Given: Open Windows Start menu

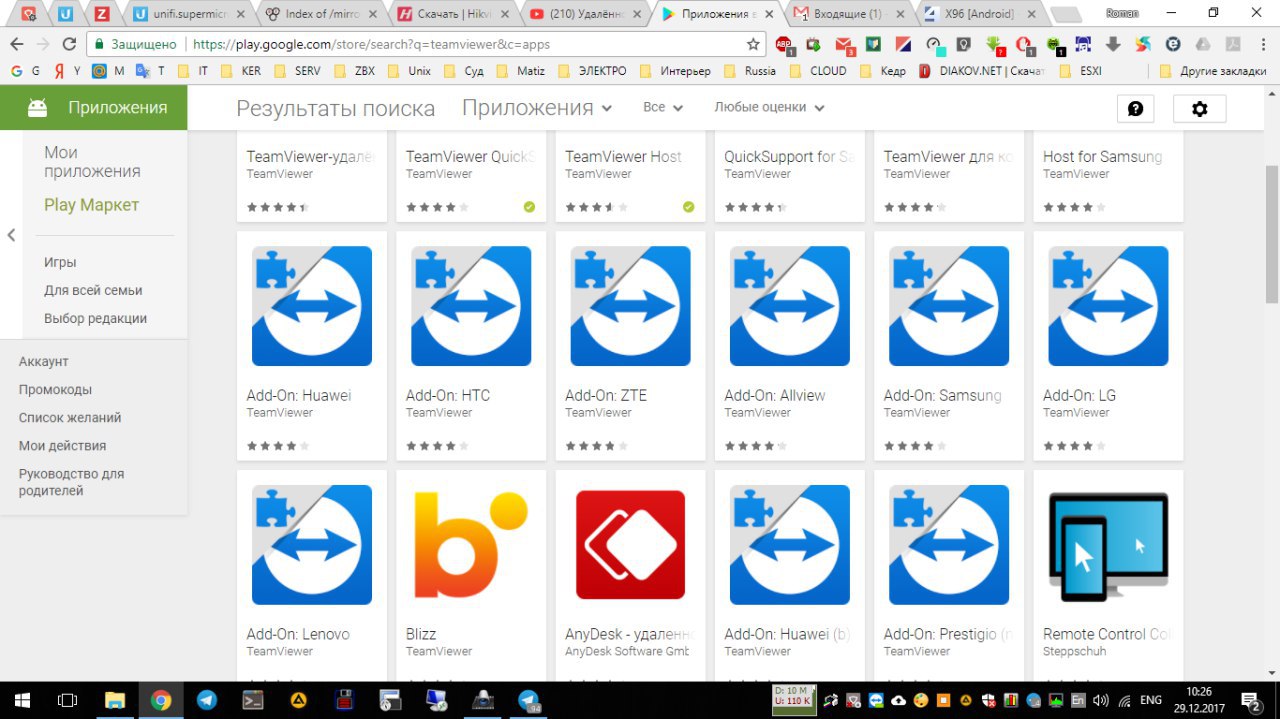Looking at the screenshot, I should click(22, 700).
